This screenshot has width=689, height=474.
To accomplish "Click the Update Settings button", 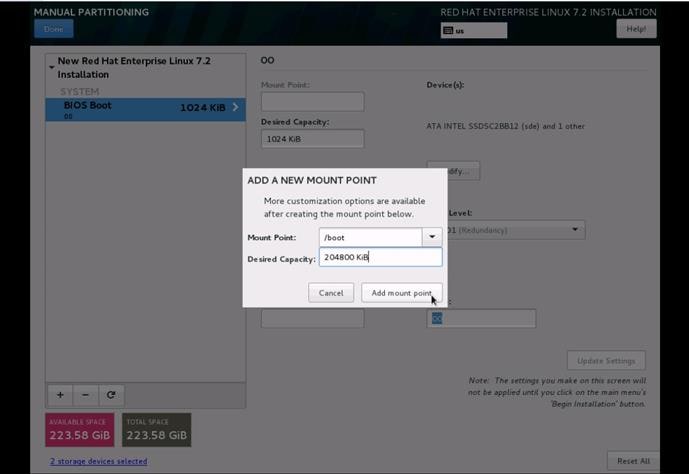I will pos(606,361).
